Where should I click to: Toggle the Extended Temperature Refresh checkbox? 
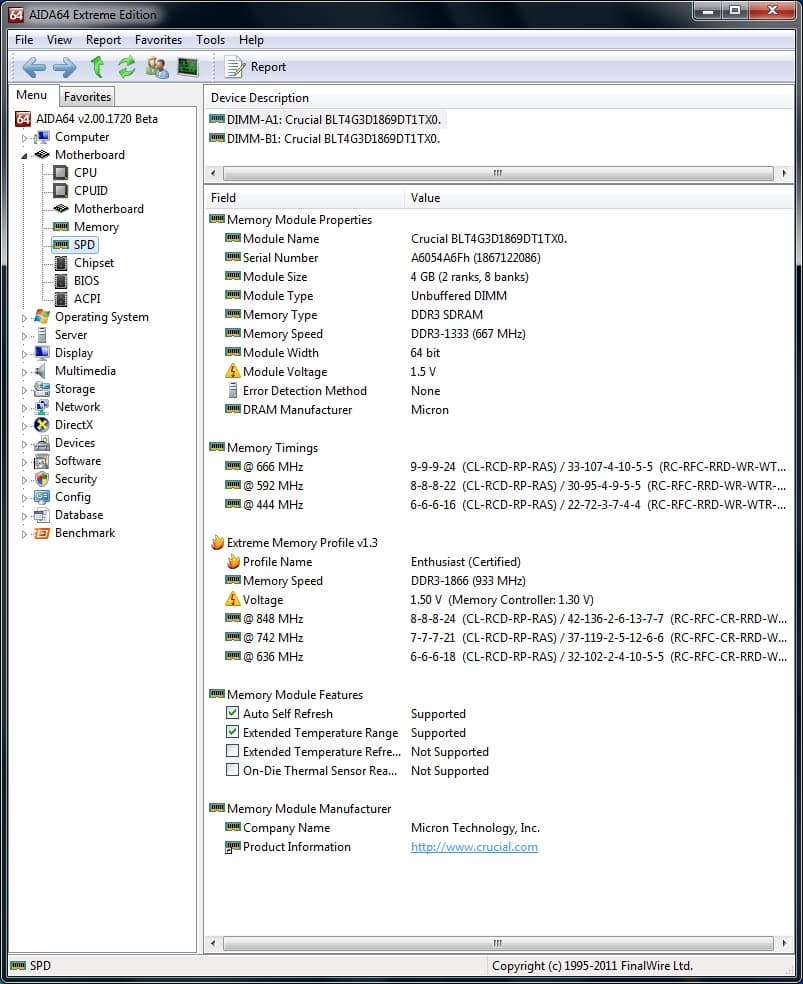click(232, 751)
